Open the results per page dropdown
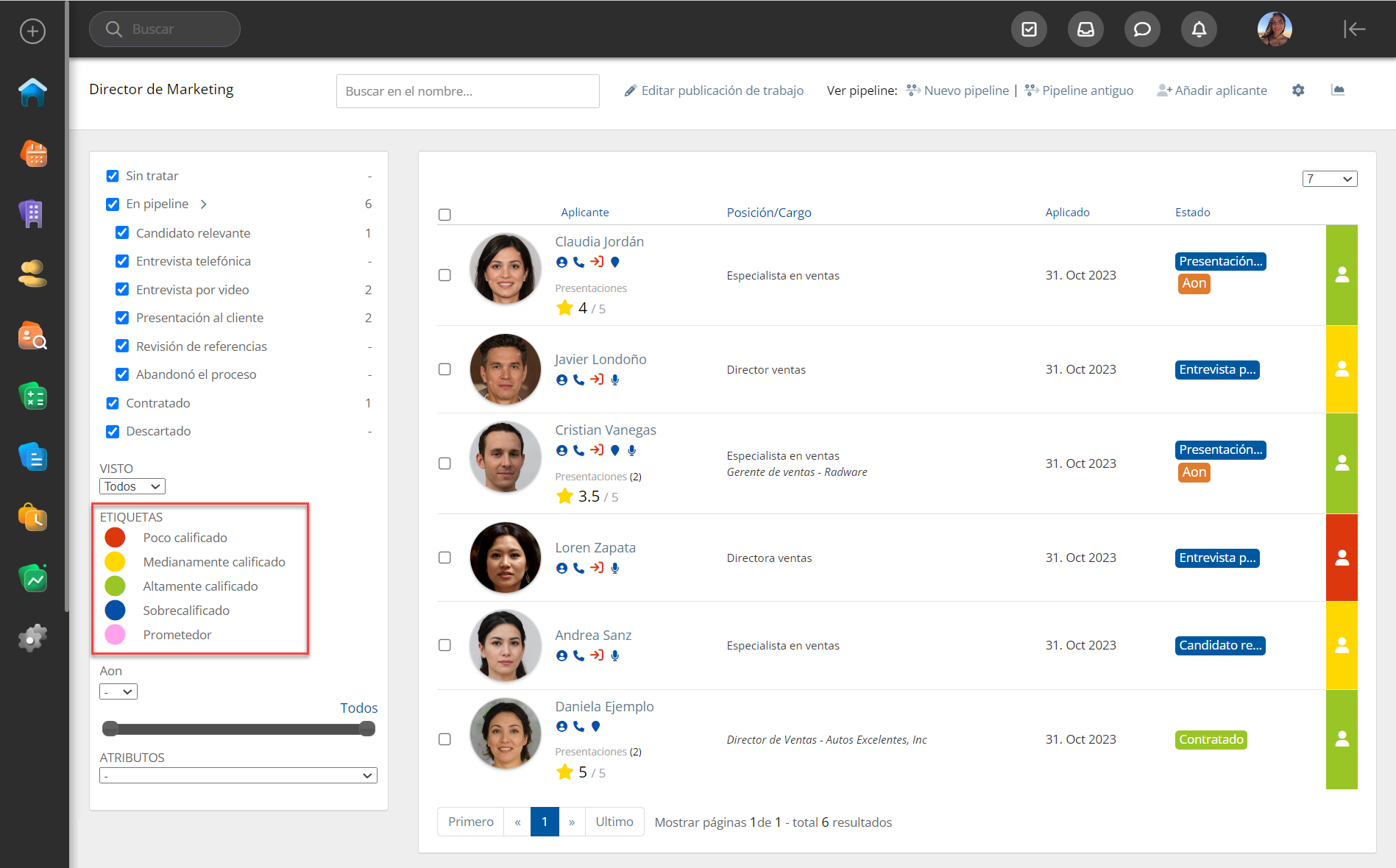Screen dimensions: 1396x868 click(x=1329, y=179)
